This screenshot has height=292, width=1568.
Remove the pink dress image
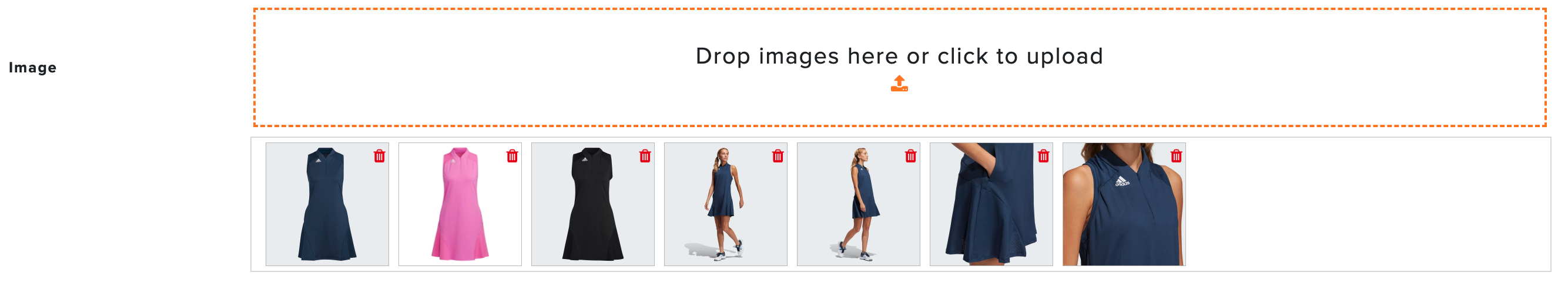(512, 156)
